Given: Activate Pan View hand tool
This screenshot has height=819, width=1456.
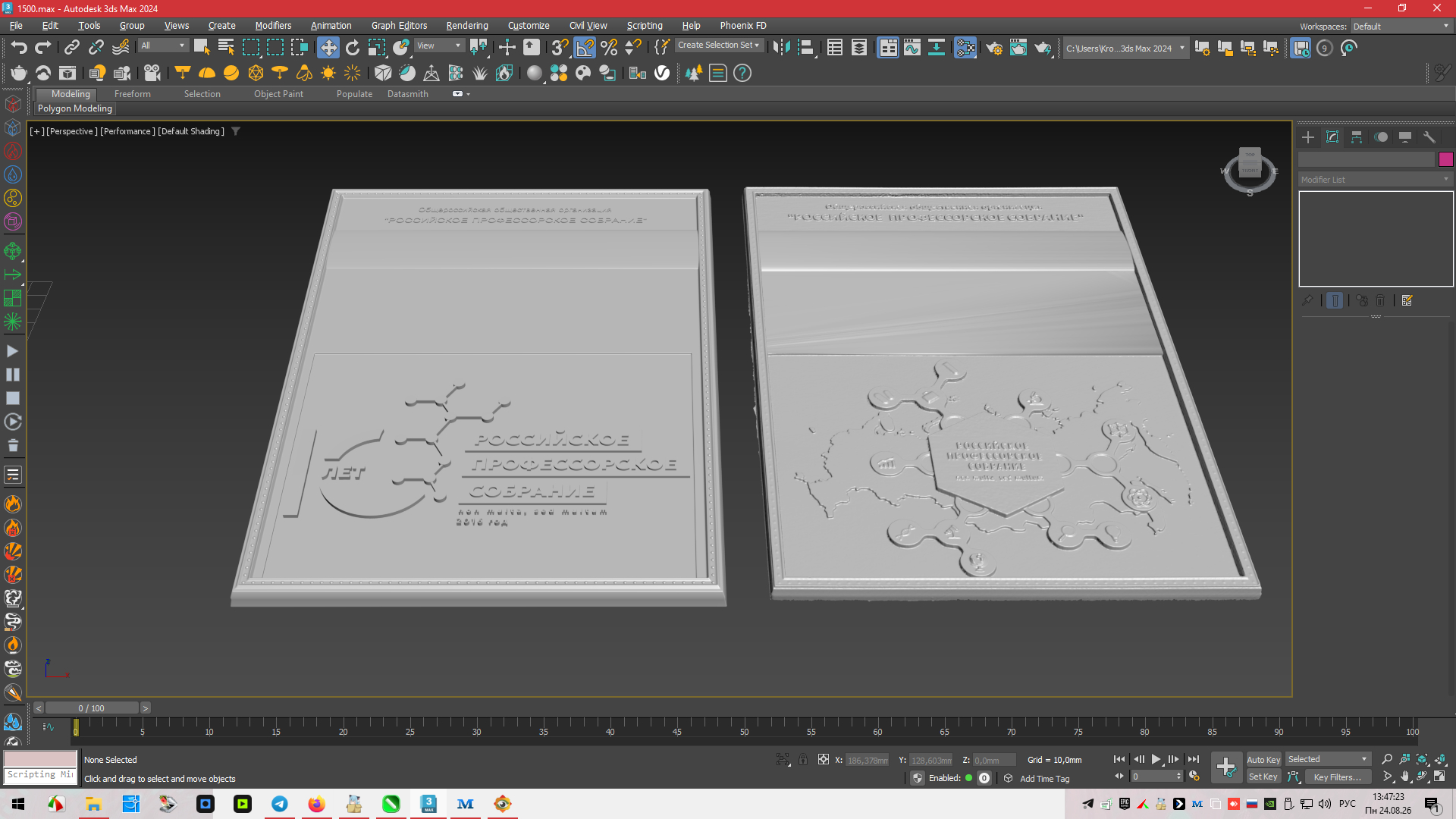Looking at the screenshot, I should click(x=1405, y=777).
